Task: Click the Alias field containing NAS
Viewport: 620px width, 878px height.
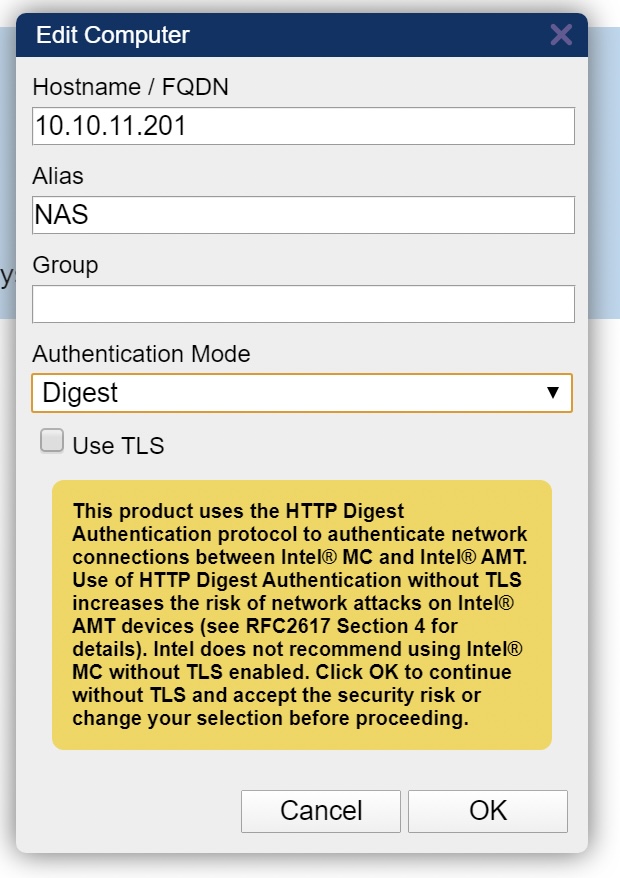Action: coord(304,215)
